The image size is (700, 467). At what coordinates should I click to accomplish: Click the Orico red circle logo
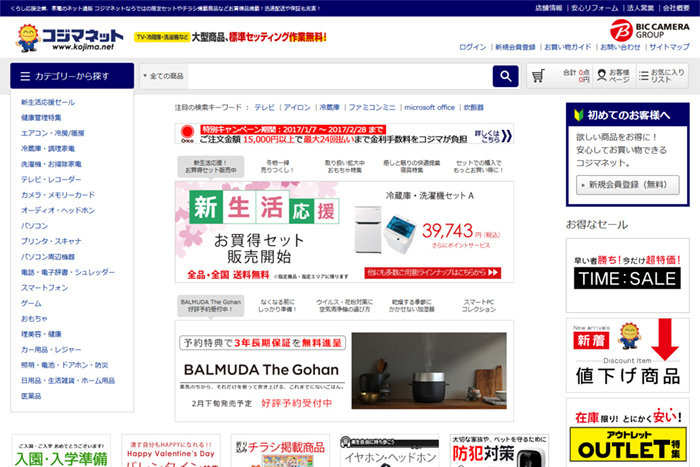pos(187,133)
